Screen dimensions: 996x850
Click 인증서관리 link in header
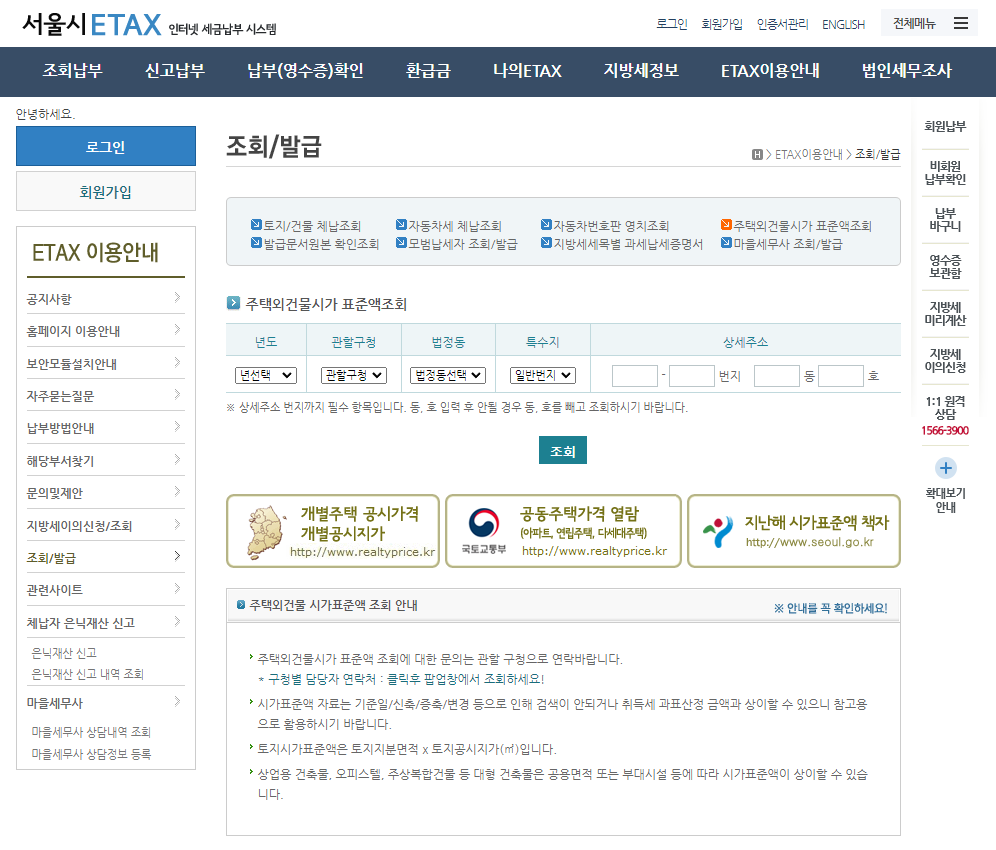(783, 24)
